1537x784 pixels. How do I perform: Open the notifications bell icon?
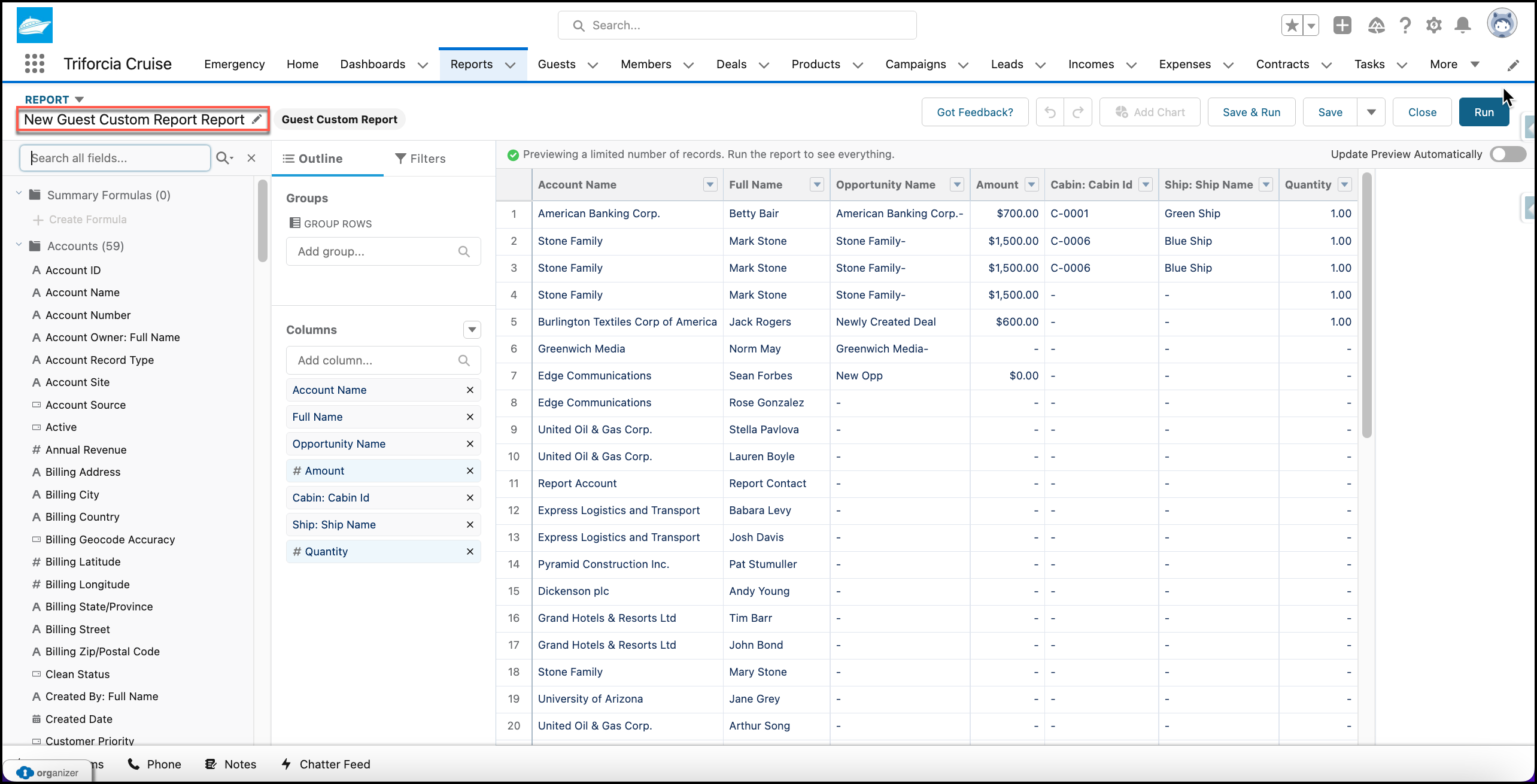(1463, 25)
